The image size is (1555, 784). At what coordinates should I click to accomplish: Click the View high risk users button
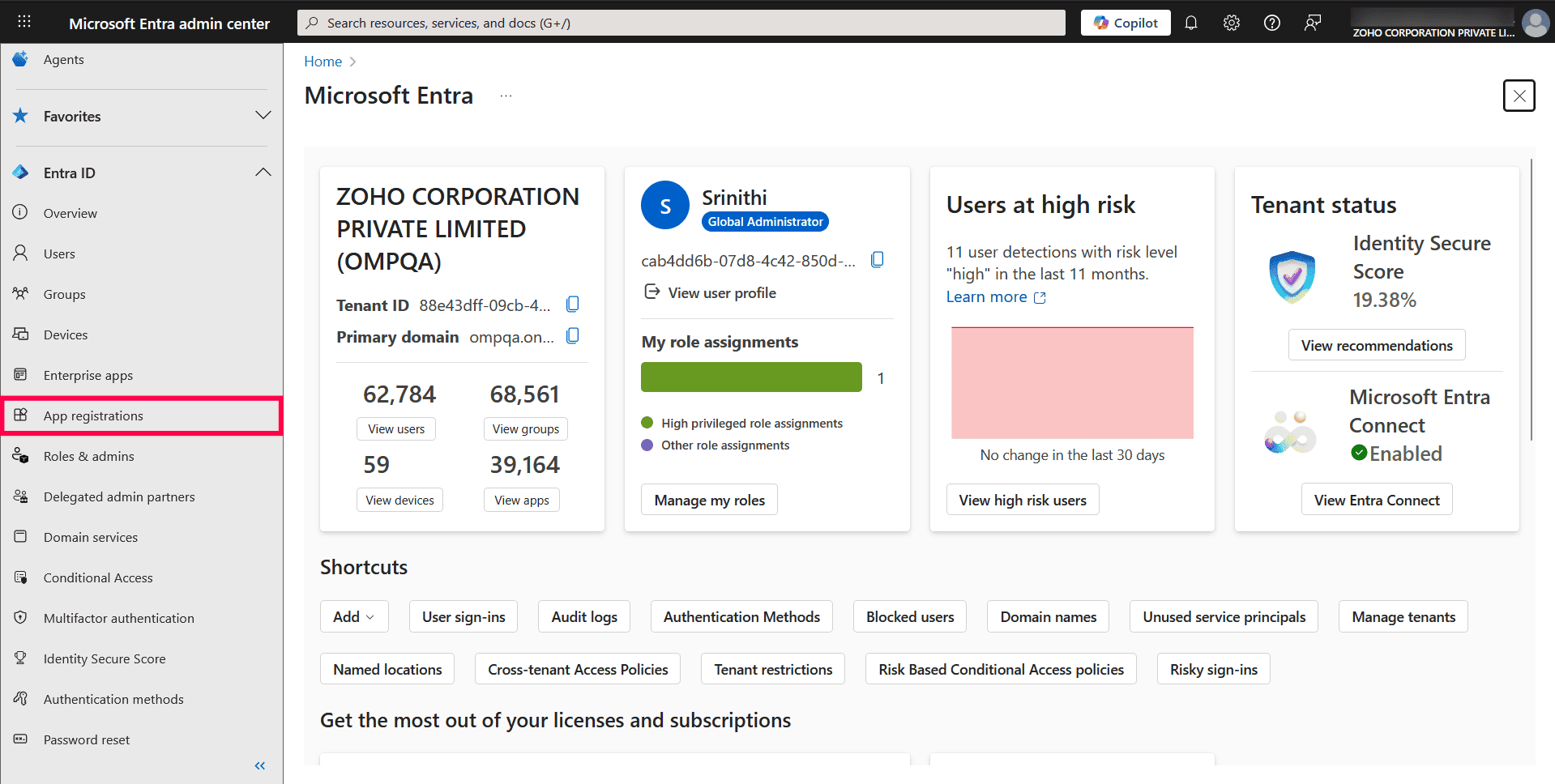[x=1023, y=499]
